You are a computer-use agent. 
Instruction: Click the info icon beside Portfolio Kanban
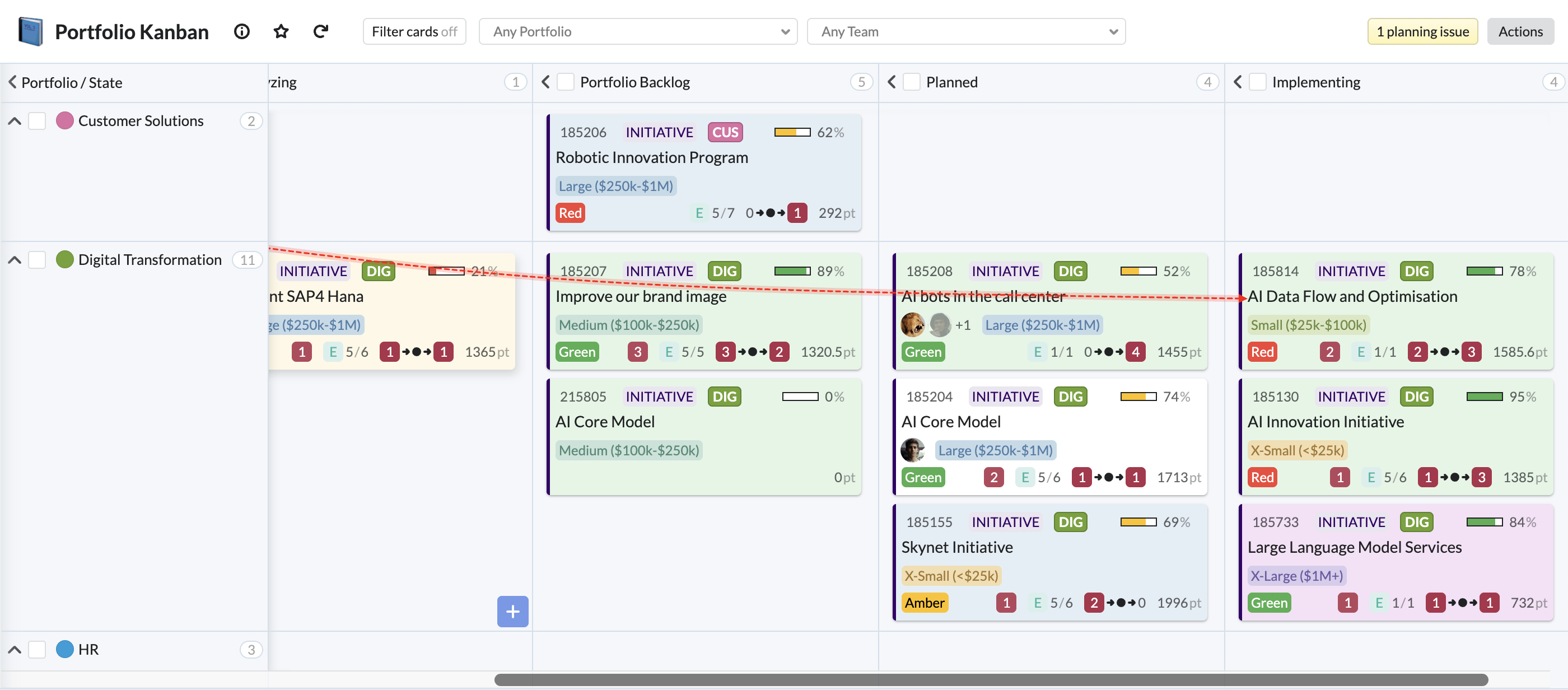coord(242,32)
